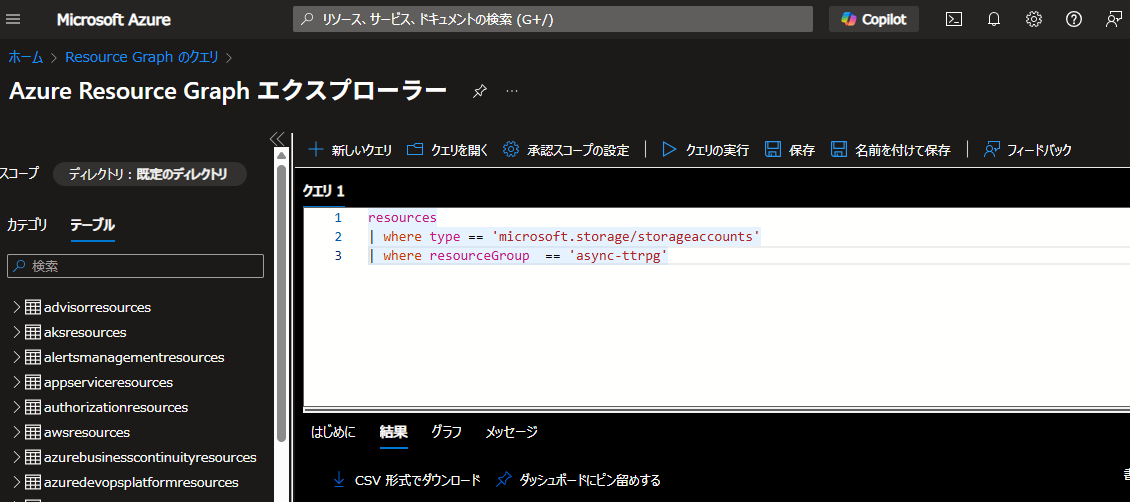Switch to the カテゴリ tab
Screen dimensions: 1130x502
pyautogui.click(x=27, y=225)
